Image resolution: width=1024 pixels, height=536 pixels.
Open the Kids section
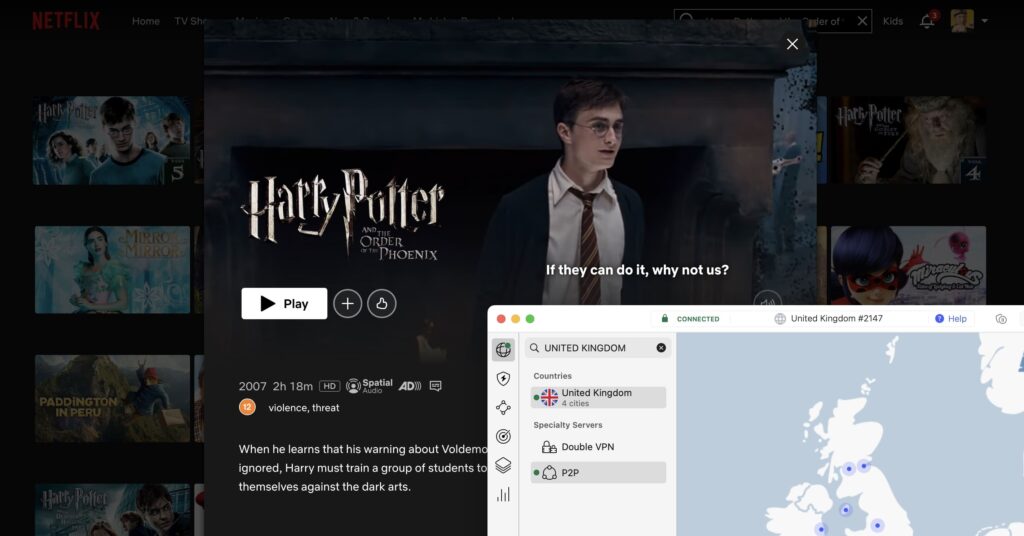tap(893, 21)
